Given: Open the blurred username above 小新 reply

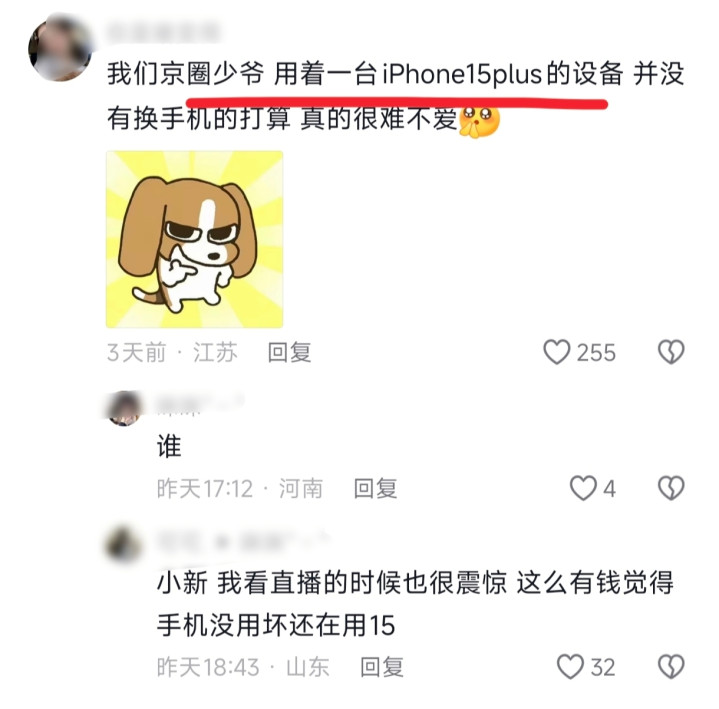Looking at the screenshot, I should (x=243, y=541).
